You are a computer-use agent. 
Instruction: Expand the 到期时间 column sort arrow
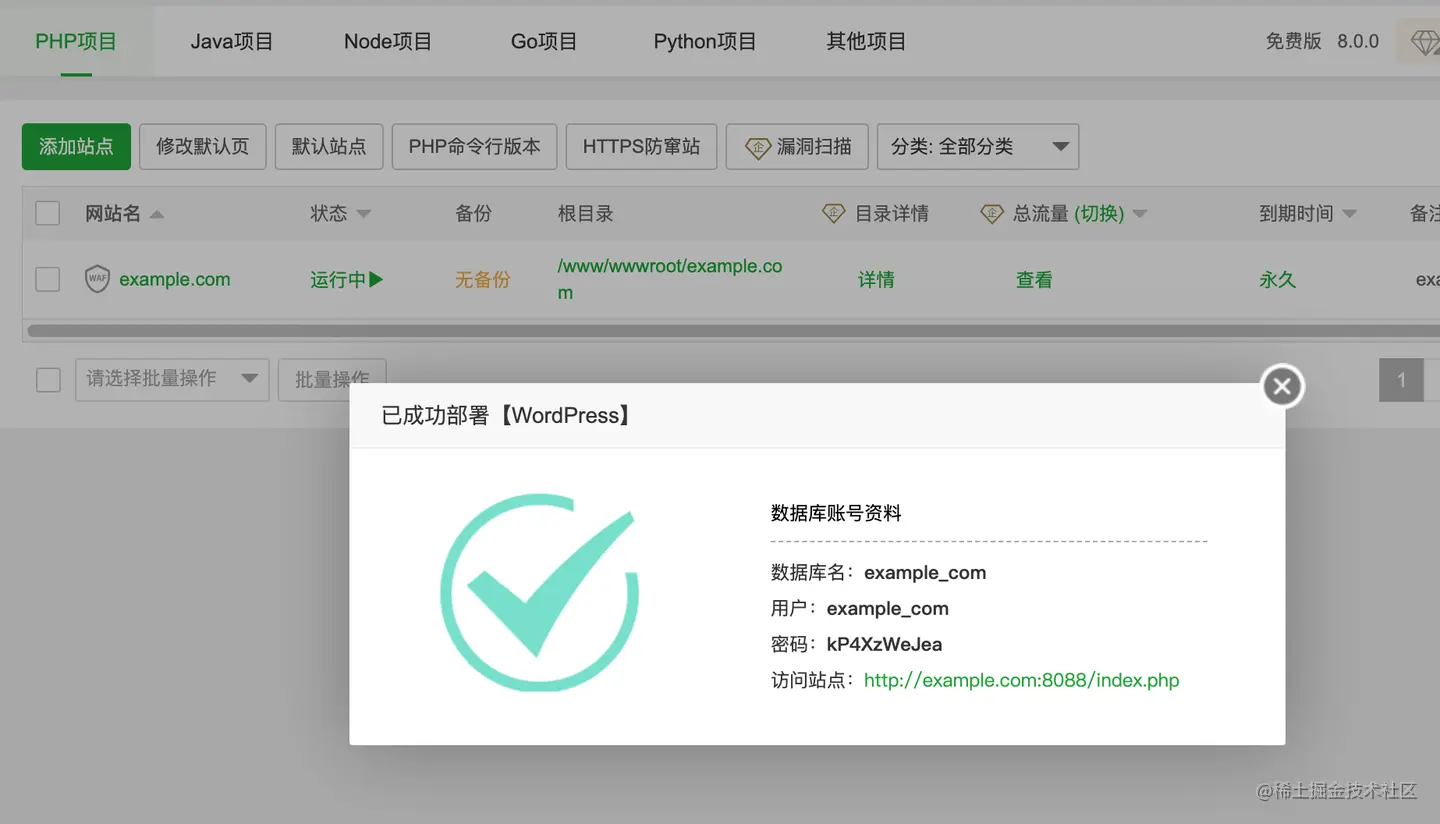[x=1349, y=214]
